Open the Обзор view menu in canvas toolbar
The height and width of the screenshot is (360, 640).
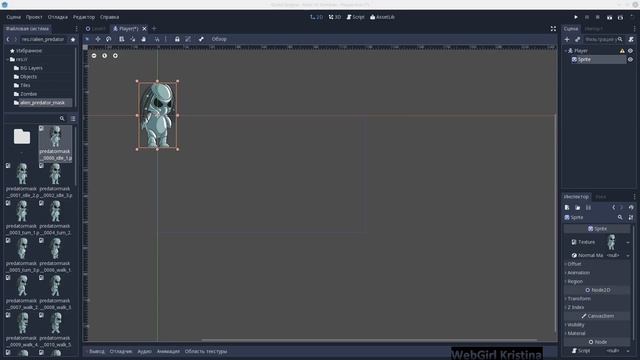coord(219,39)
